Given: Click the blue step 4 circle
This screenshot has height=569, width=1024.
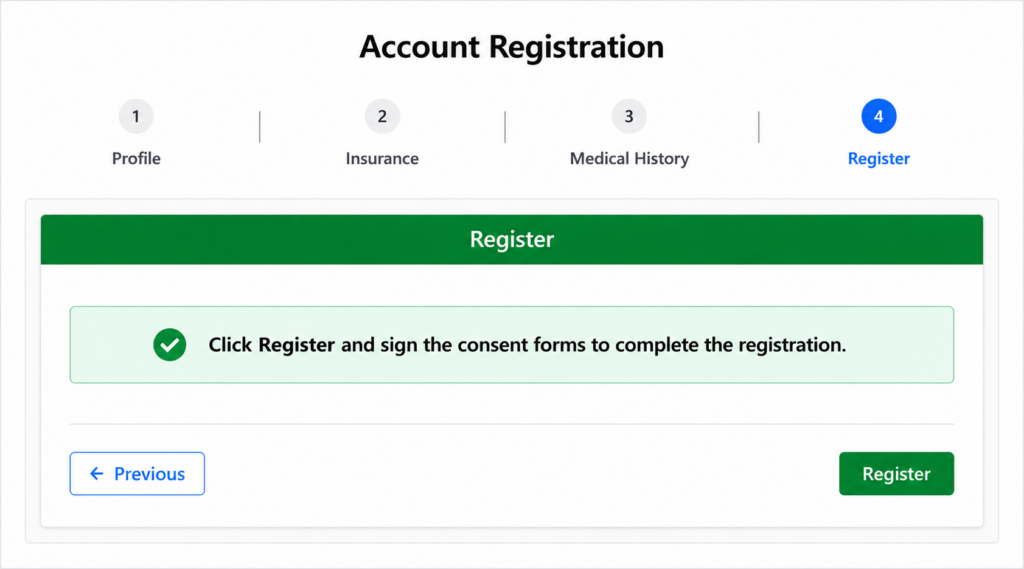Looking at the screenshot, I should (878, 116).
